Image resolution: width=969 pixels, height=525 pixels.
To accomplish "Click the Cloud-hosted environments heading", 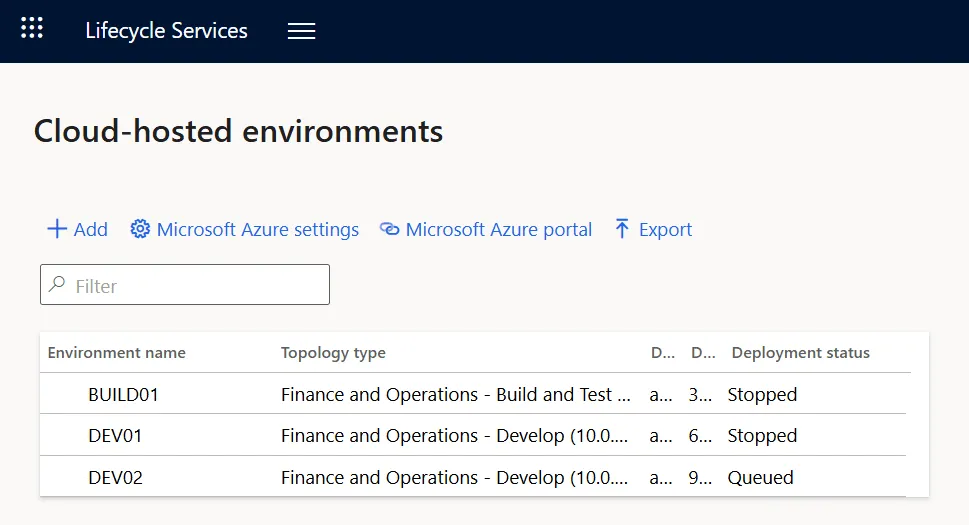I will (x=239, y=131).
